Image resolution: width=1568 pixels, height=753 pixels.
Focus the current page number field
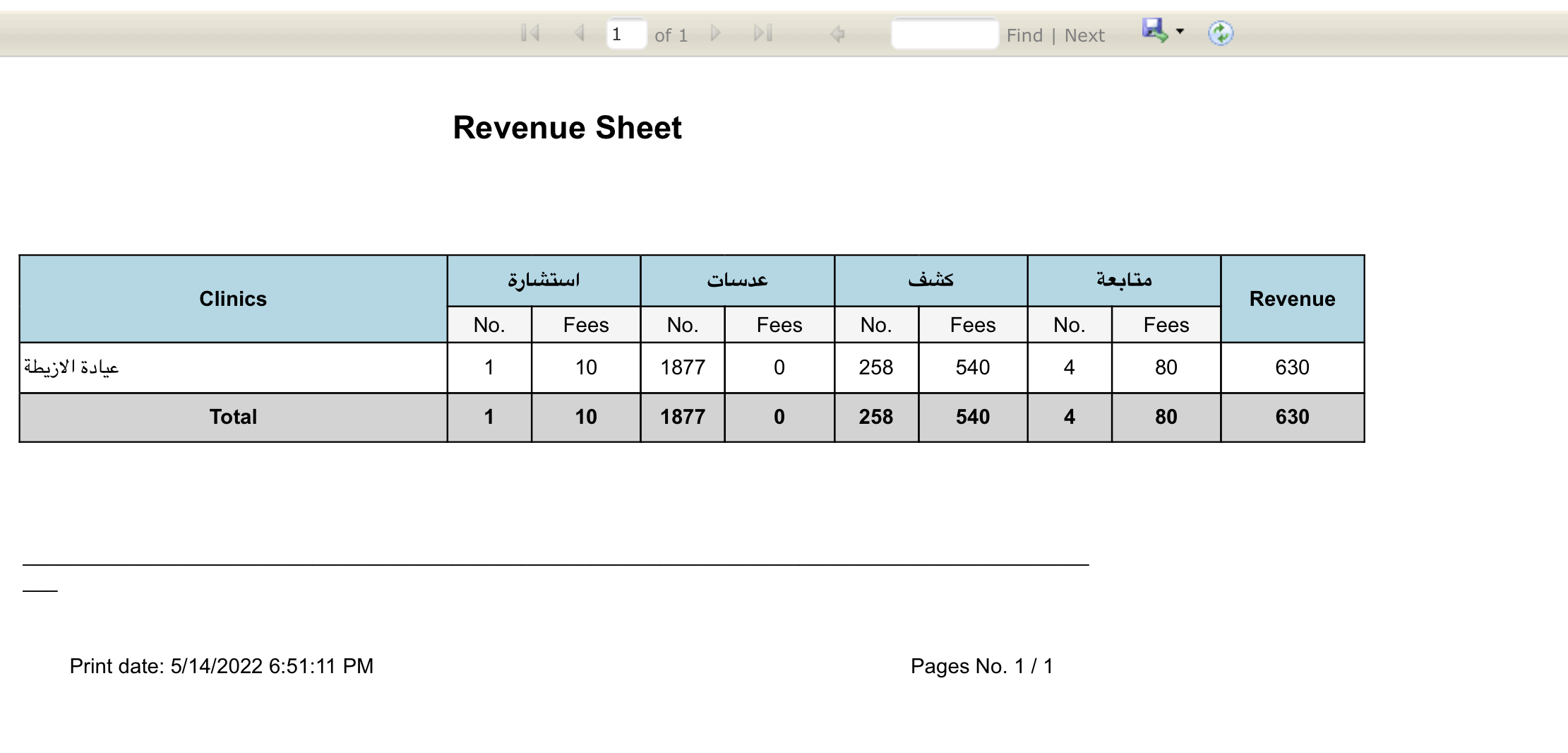pos(626,34)
